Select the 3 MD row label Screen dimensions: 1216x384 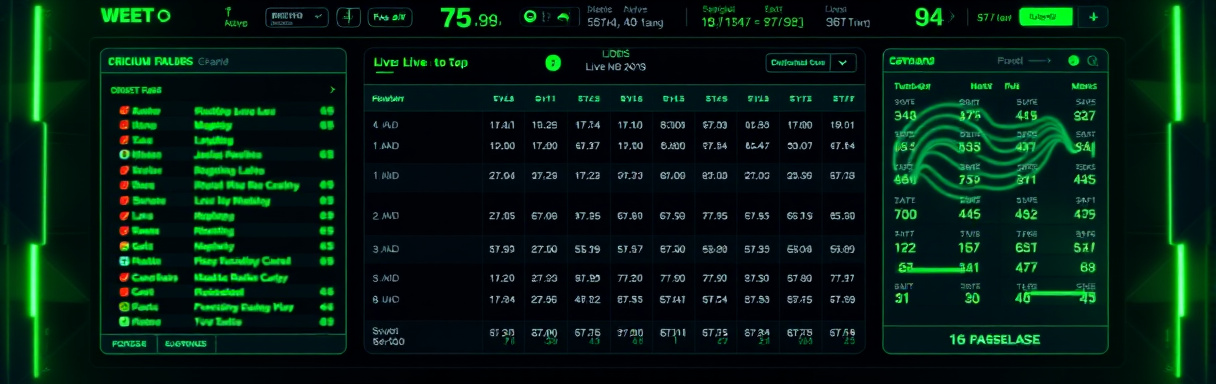point(386,249)
